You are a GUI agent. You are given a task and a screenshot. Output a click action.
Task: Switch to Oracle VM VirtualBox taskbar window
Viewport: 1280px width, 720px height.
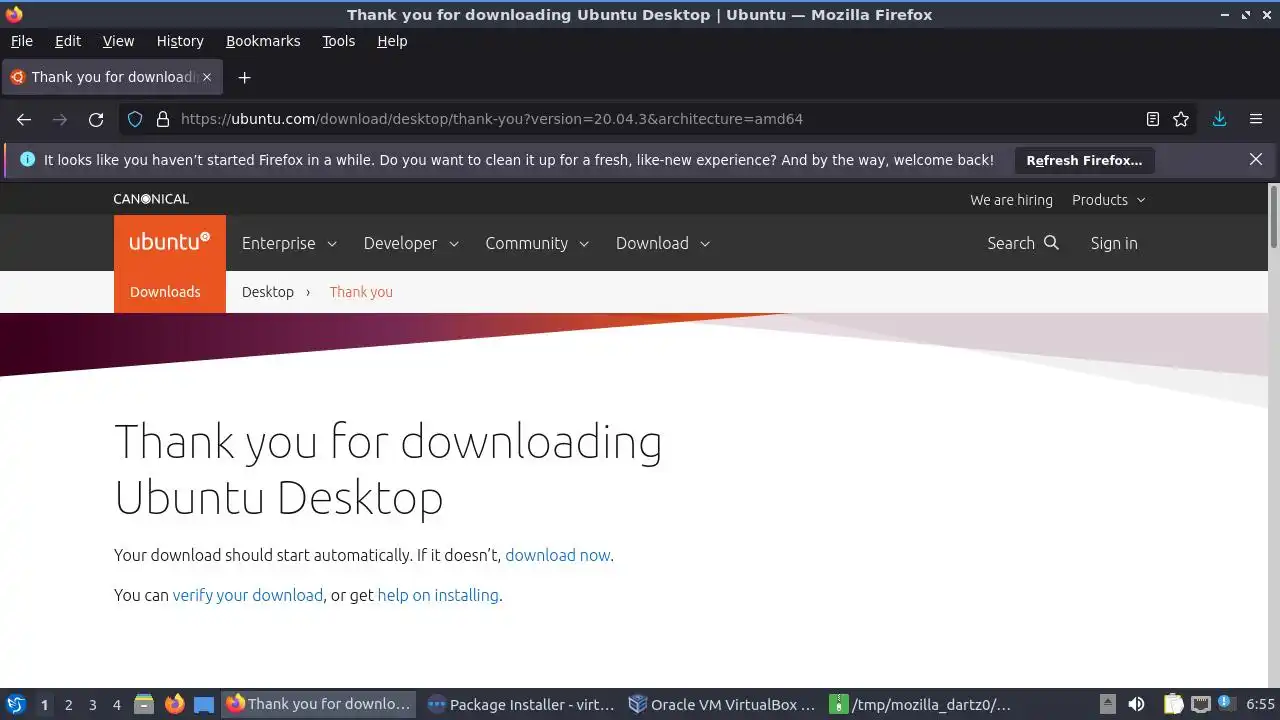point(722,704)
